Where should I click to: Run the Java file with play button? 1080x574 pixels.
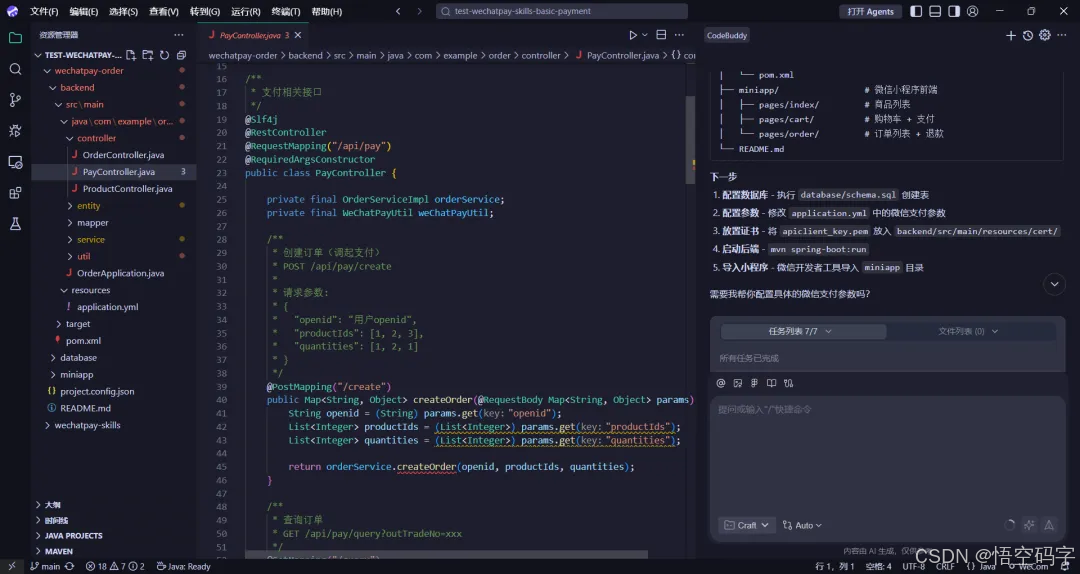click(633, 34)
